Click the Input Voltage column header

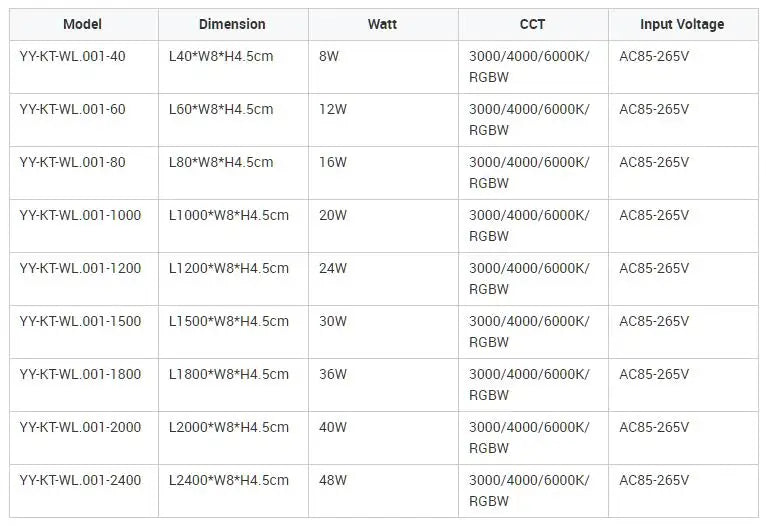[x=683, y=24]
